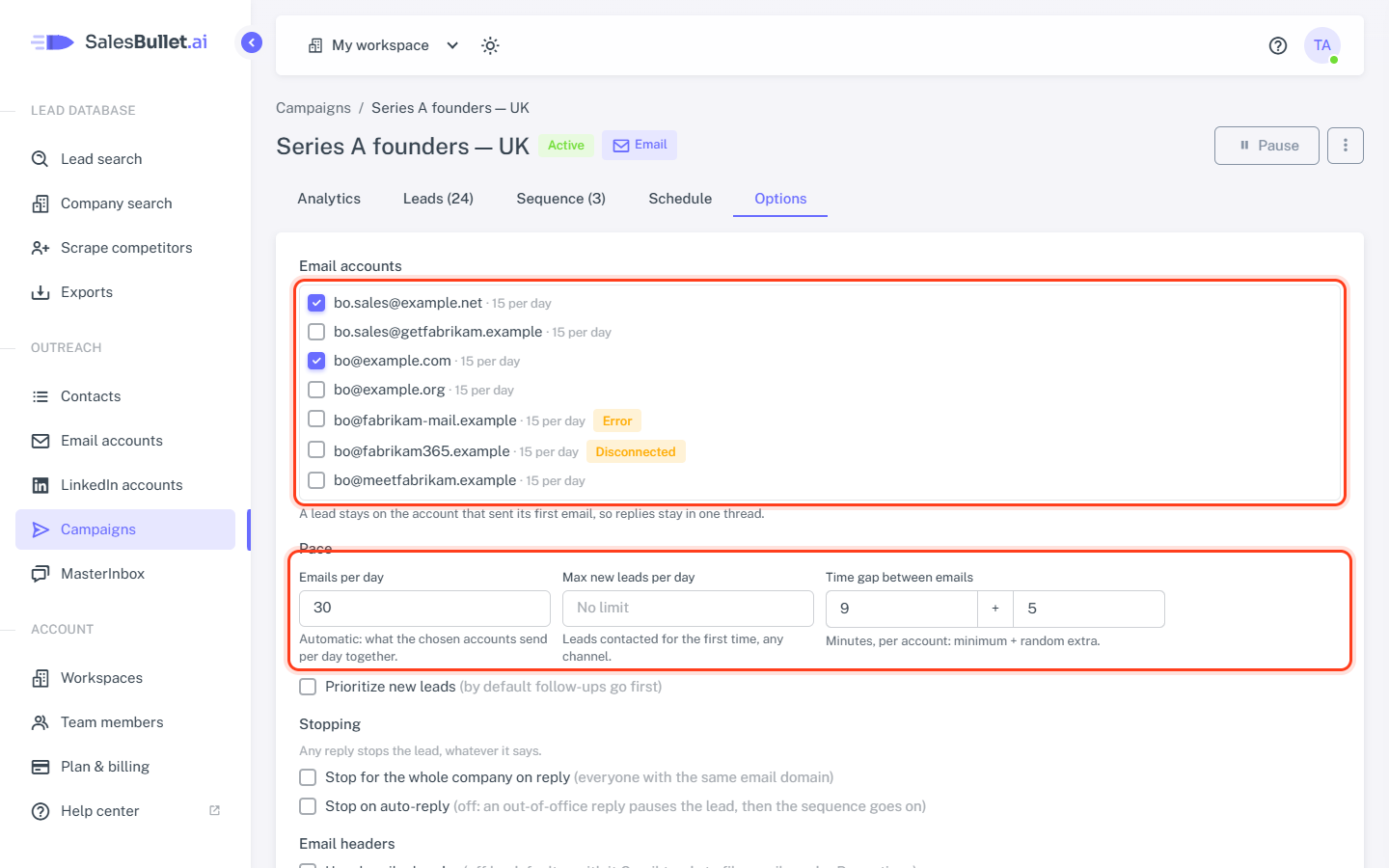Open MasterInbox

pyautogui.click(x=125, y=574)
